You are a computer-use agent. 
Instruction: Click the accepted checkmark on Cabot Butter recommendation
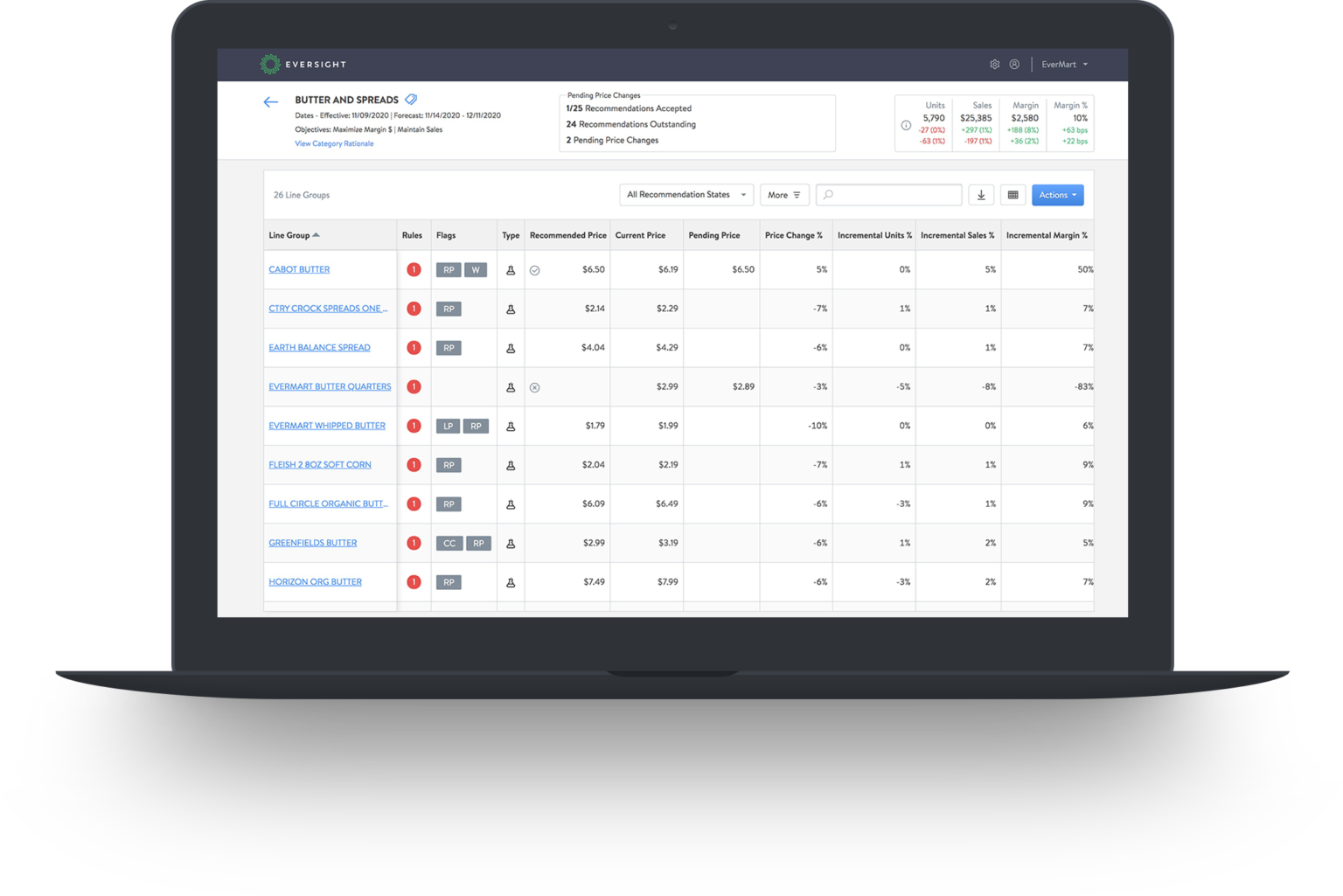[534, 269]
